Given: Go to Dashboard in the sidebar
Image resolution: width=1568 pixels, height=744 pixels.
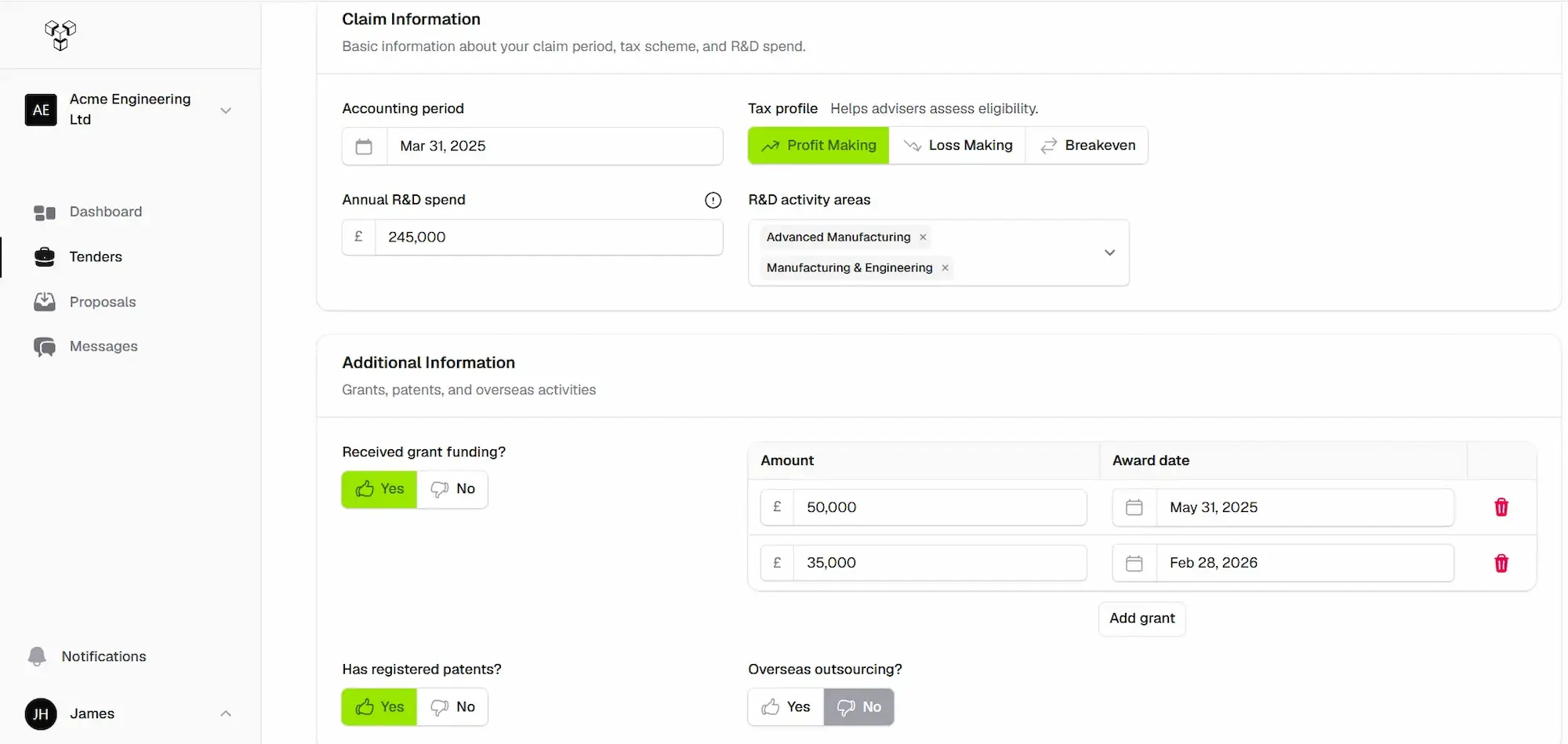Looking at the screenshot, I should click(x=106, y=212).
